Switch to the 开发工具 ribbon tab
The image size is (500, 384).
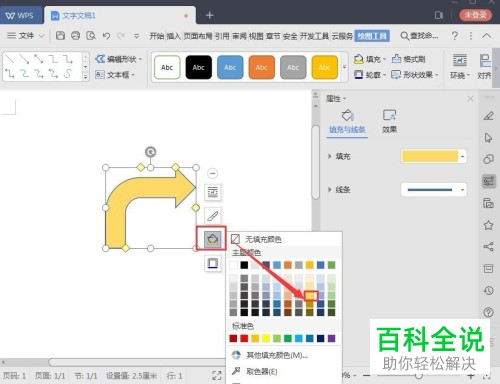pos(314,36)
